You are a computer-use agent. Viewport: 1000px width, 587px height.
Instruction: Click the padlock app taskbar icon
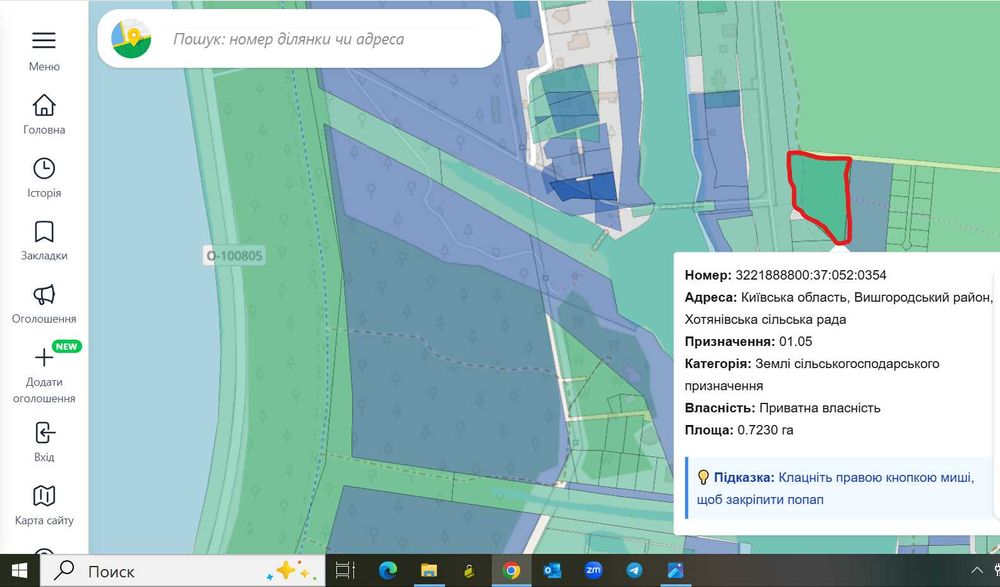tap(469, 570)
